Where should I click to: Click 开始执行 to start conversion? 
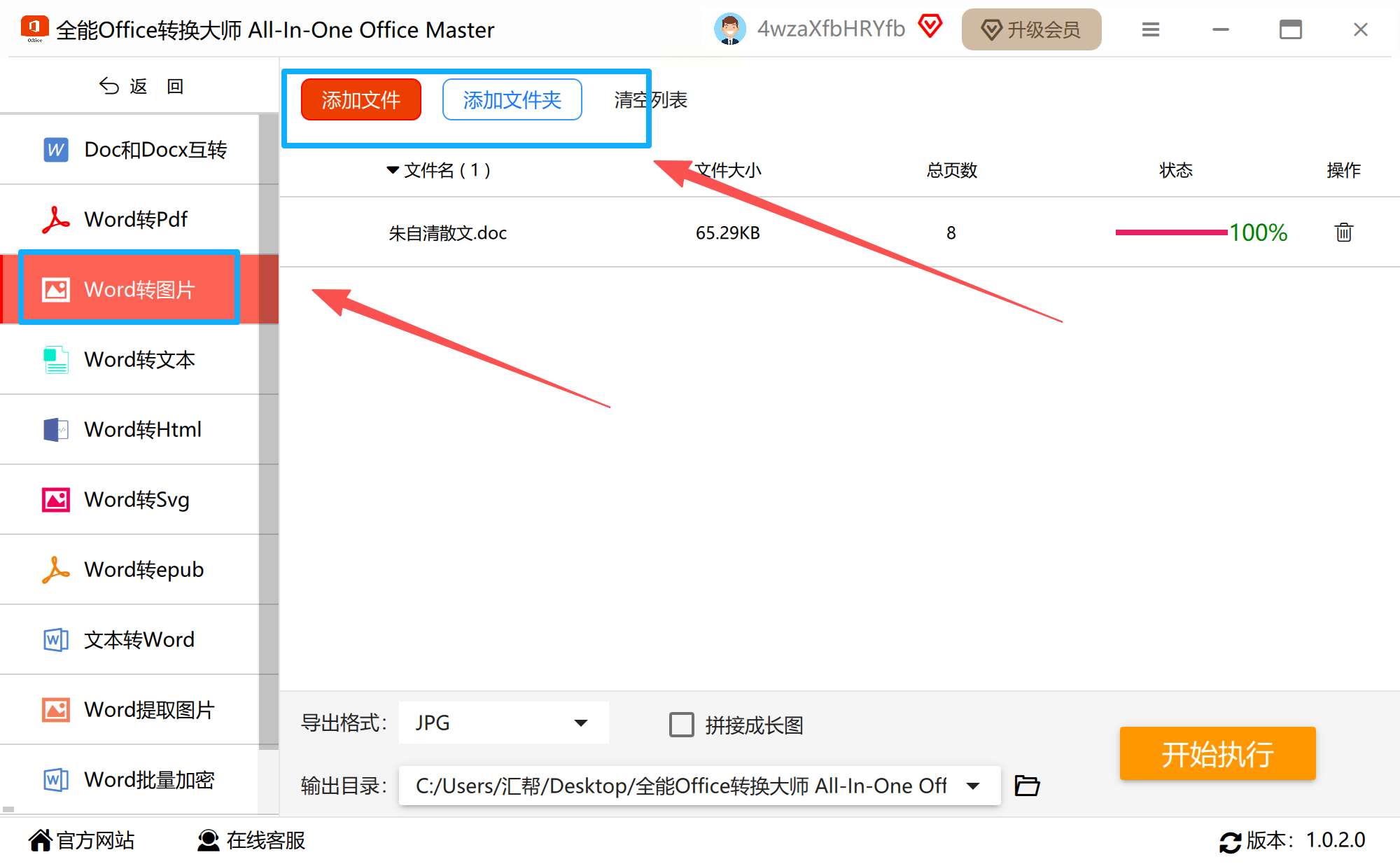coord(1217,753)
